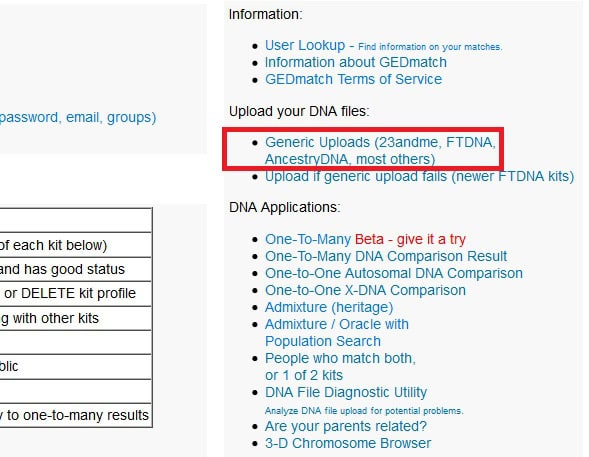Viewport: 589px width, 457px height.
Task: Select the 'with other kits' table row
Action: tap(76, 318)
